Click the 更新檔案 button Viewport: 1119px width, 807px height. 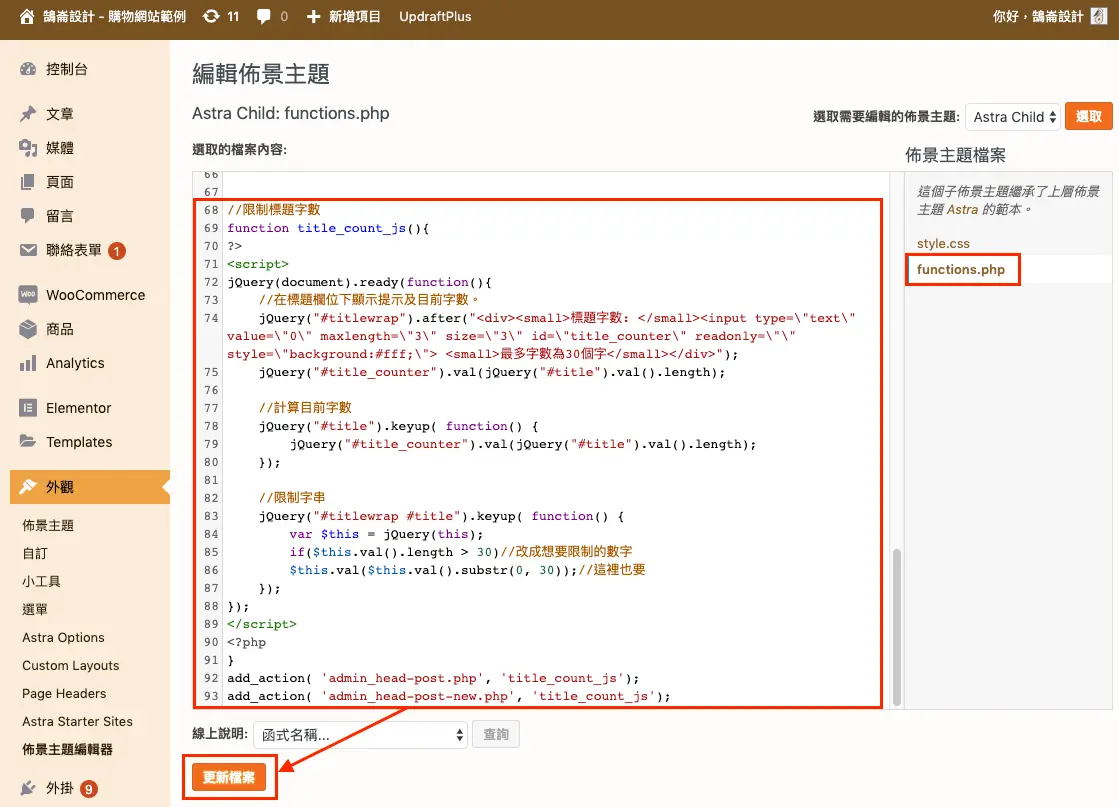tap(228, 777)
